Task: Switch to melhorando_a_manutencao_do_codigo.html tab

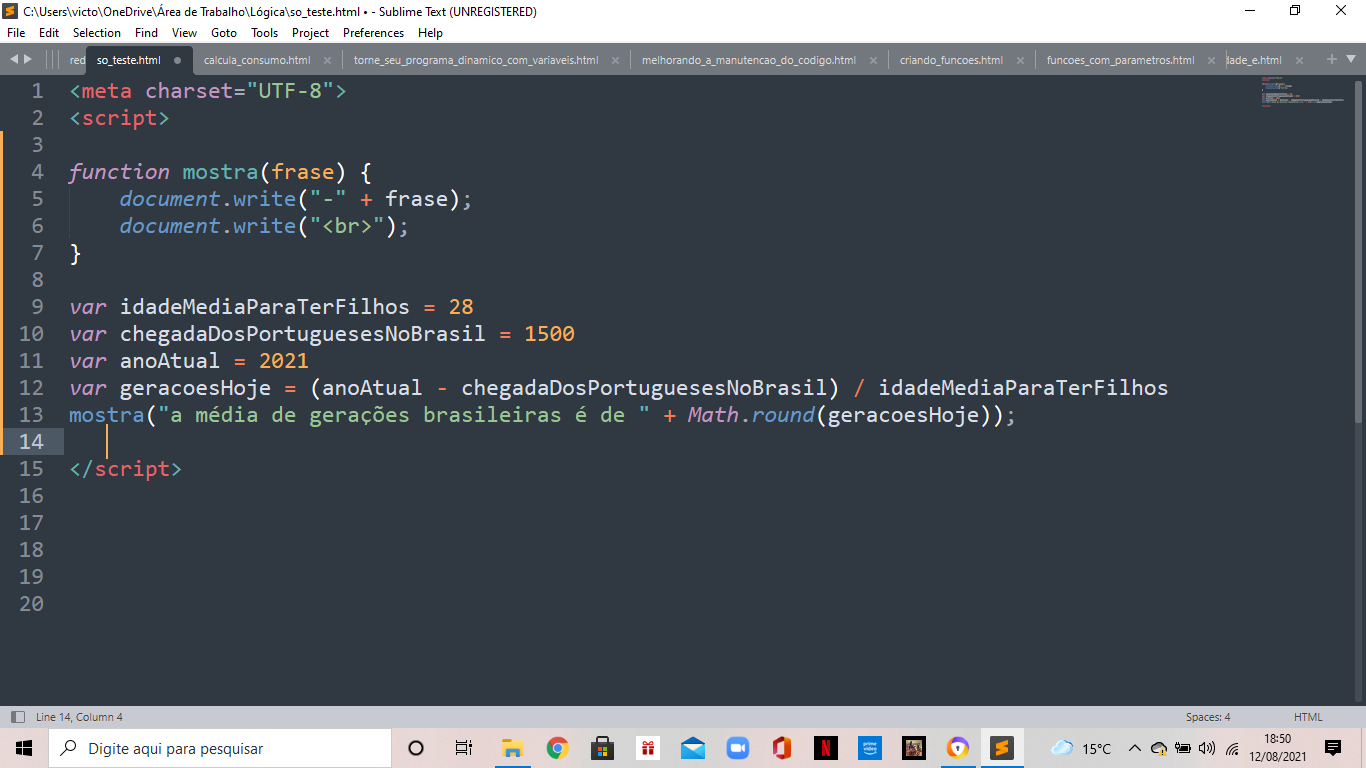Action: click(x=749, y=60)
